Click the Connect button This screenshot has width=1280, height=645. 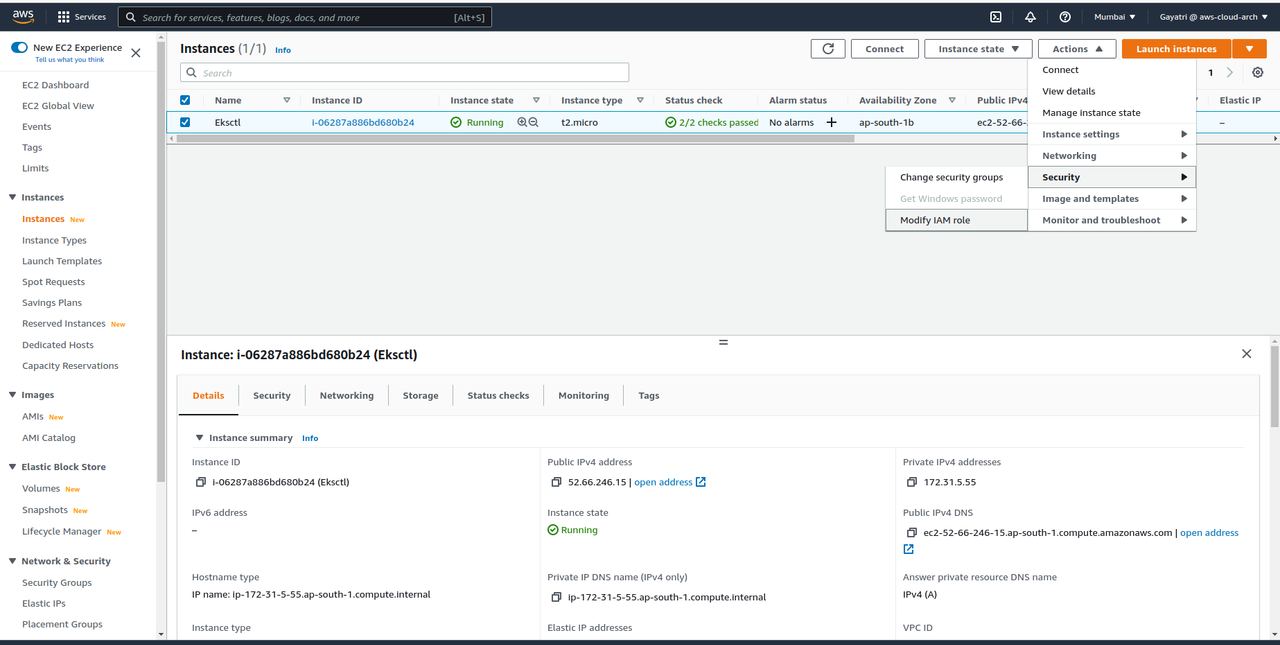point(884,49)
